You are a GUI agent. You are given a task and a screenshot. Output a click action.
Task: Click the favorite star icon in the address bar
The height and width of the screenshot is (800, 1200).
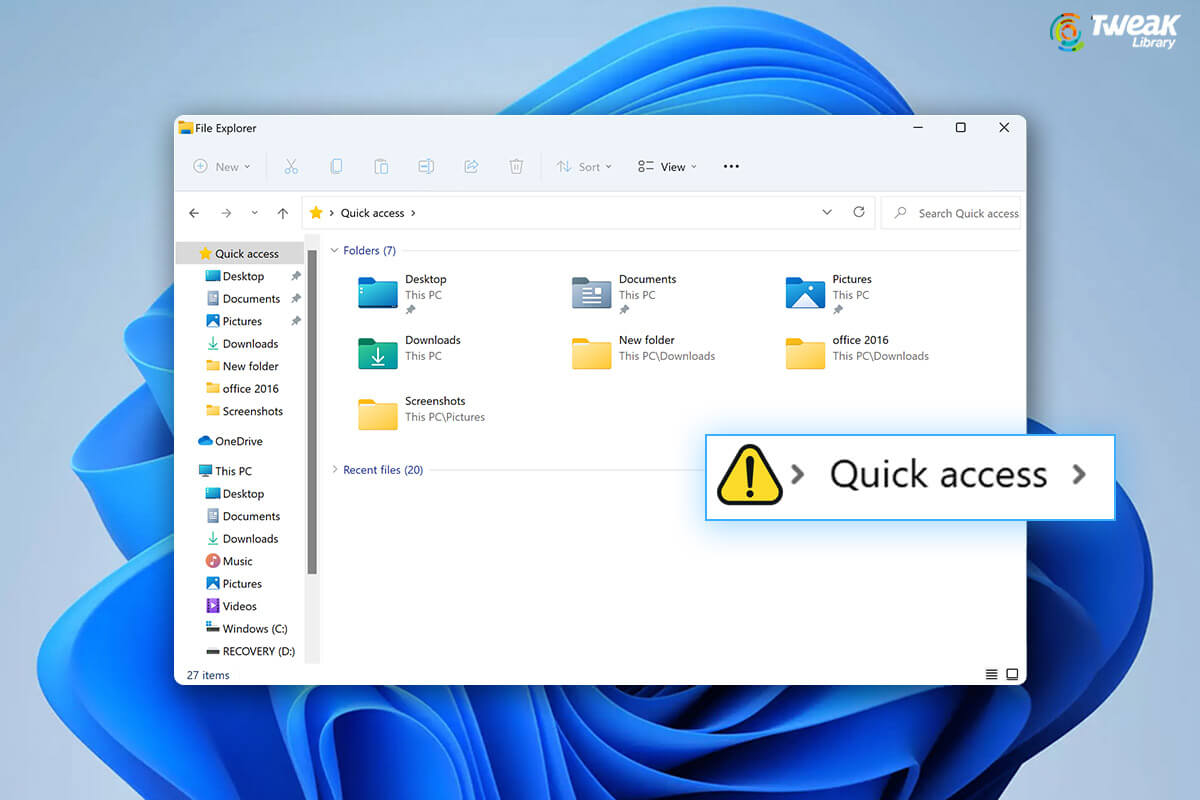click(317, 212)
